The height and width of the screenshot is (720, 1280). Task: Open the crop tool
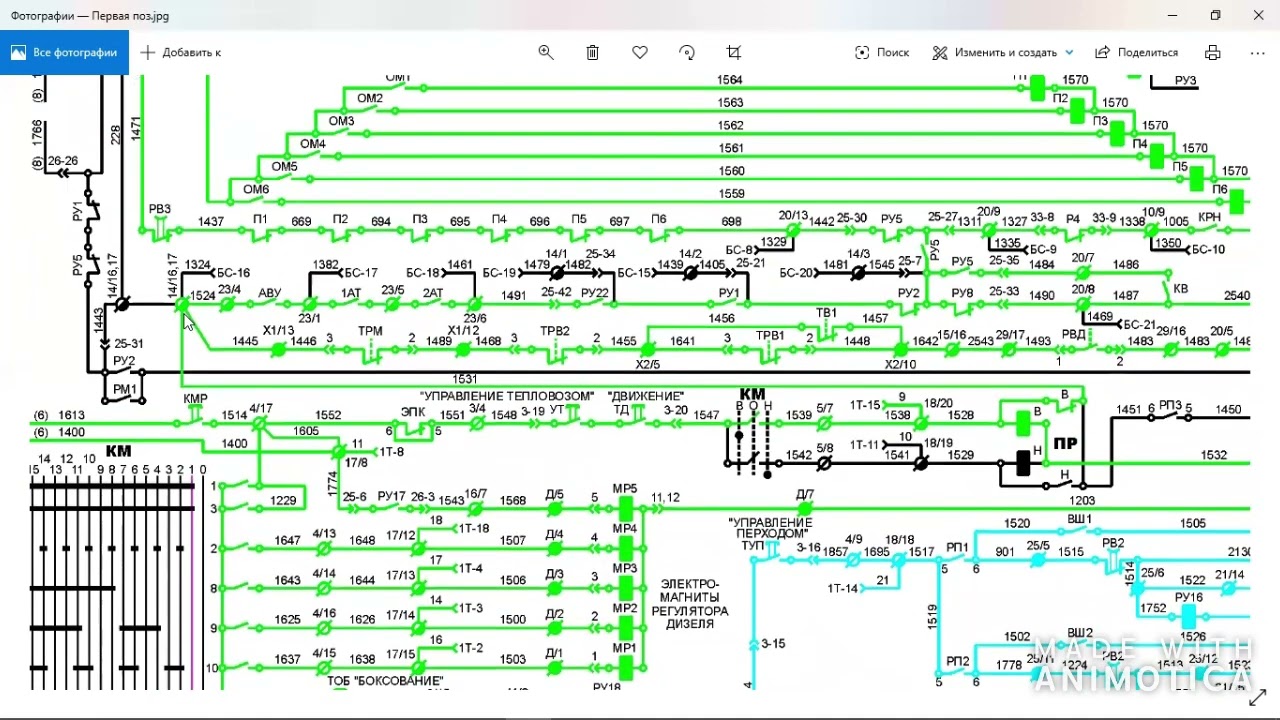734,53
